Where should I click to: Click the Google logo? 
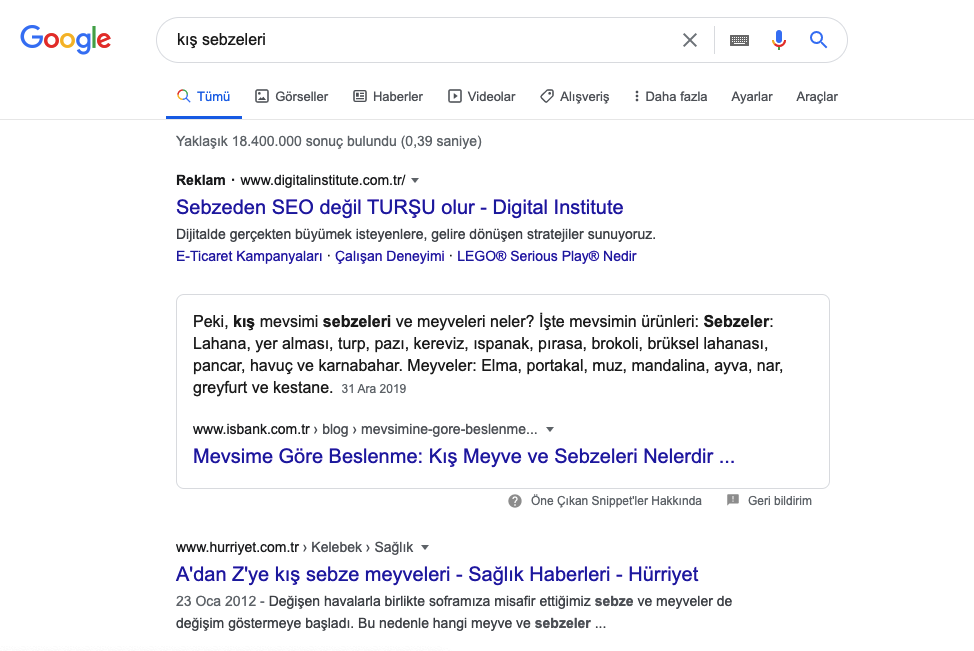[66, 40]
